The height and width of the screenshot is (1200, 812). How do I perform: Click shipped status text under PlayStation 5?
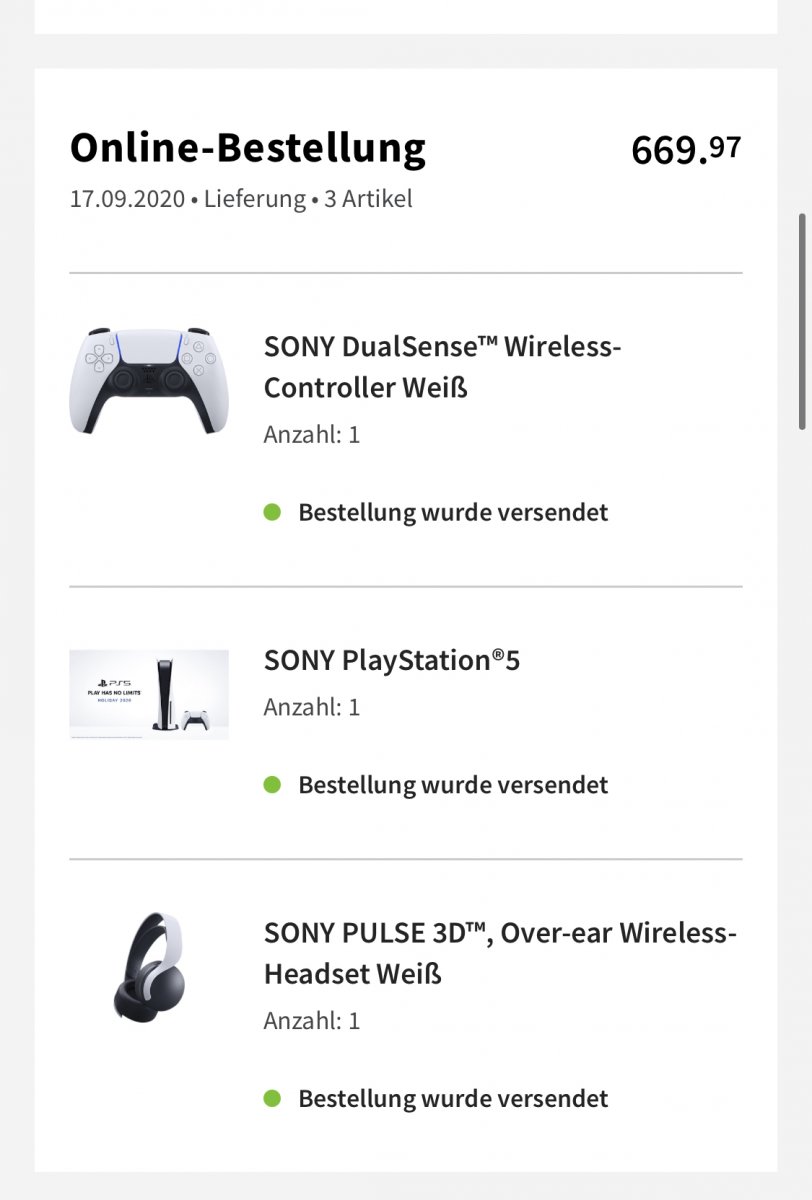(453, 785)
